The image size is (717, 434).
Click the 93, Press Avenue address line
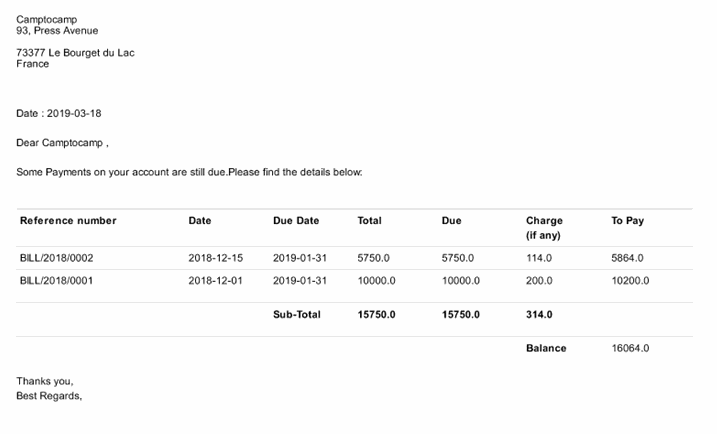[x=57, y=30]
